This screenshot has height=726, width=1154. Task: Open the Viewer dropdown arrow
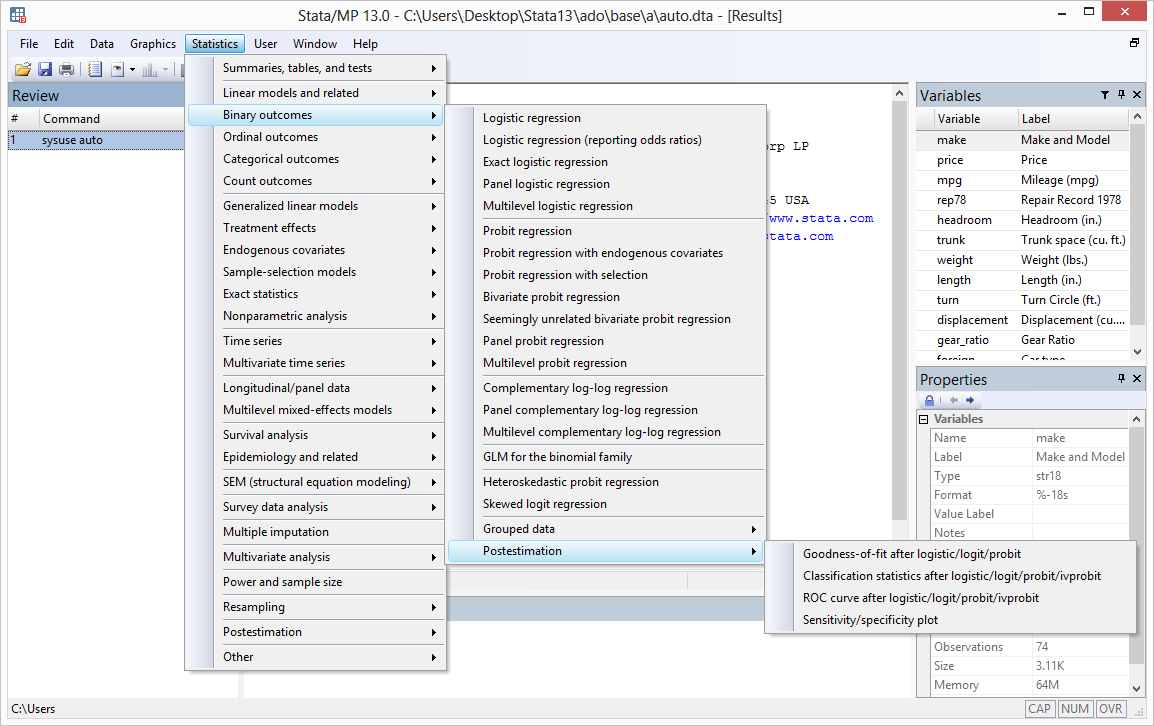(x=132, y=70)
